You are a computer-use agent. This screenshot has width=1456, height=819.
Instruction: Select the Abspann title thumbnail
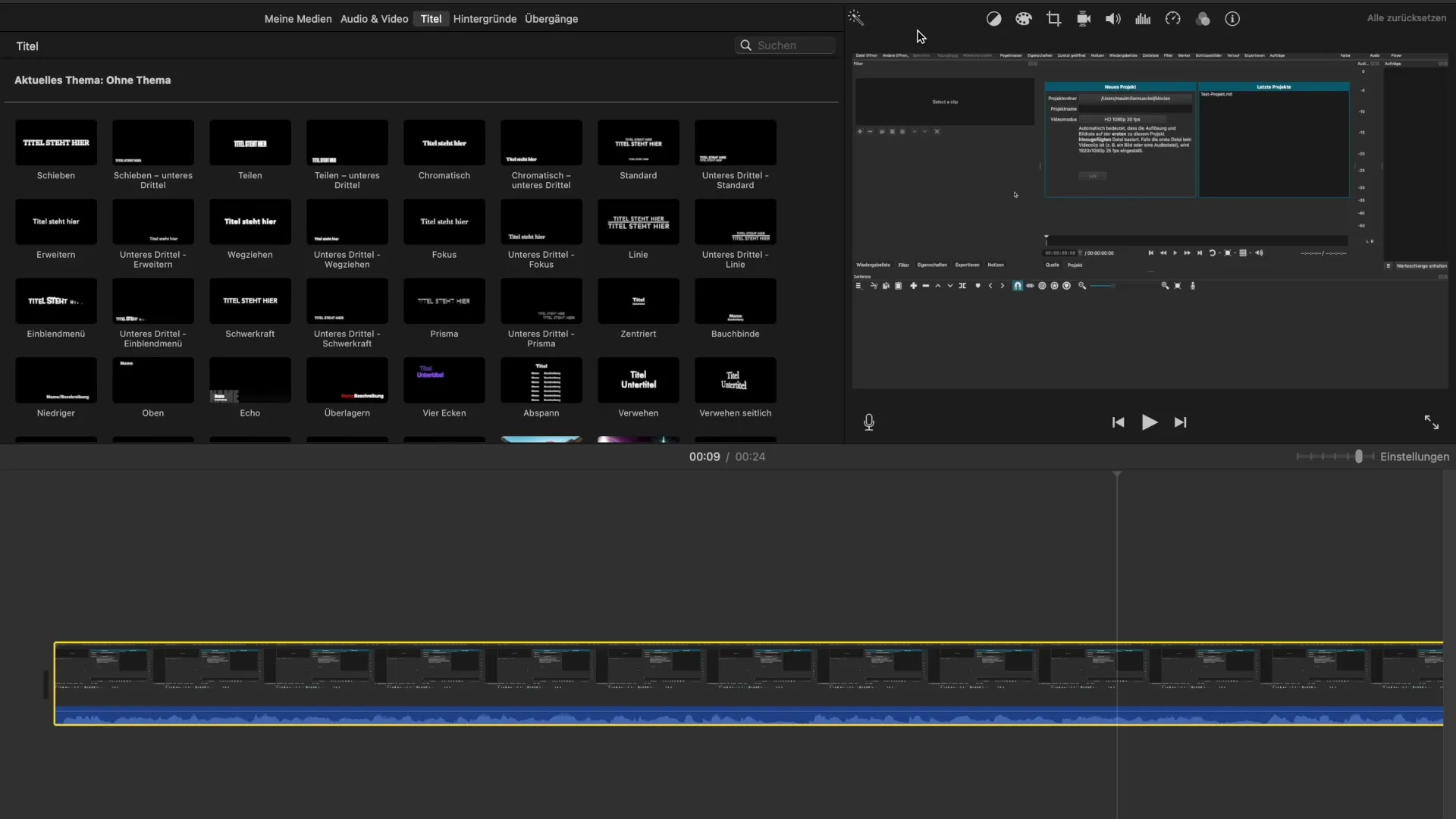(541, 380)
